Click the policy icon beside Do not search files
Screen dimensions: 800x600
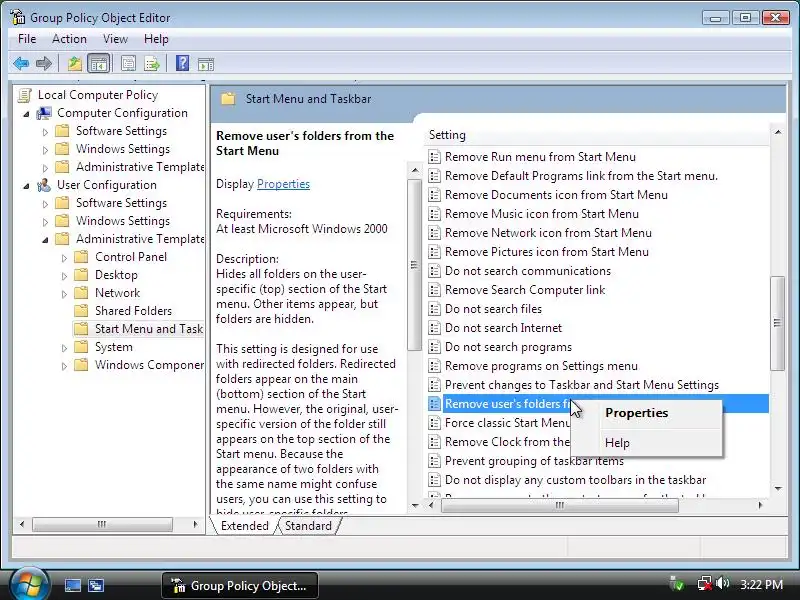click(434, 309)
